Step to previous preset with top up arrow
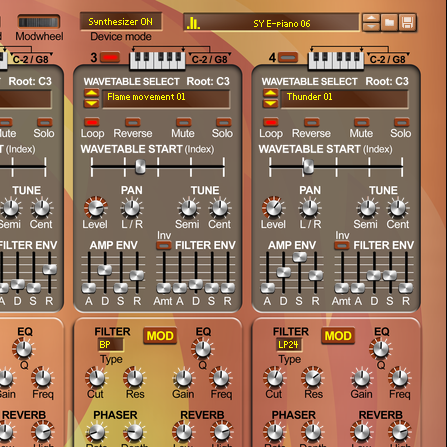Screen dimensions: 447x447 point(371,18)
